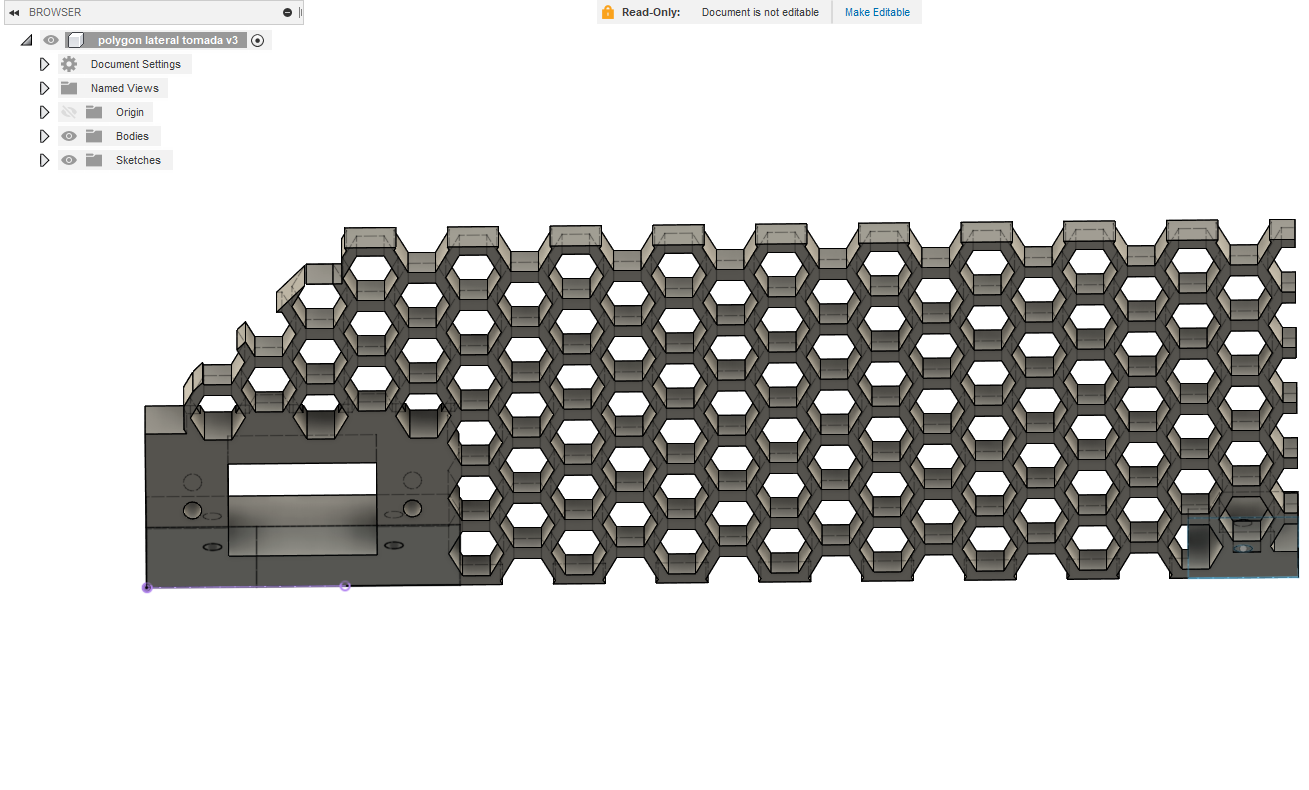This screenshot has height=790, width=1309.
Task: Collapse the polygon lateral tomada v3 root node
Action: pos(26,40)
